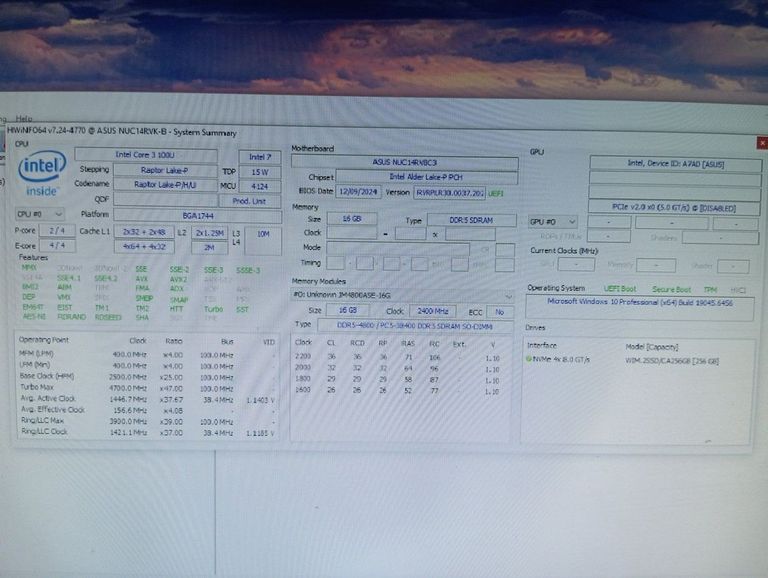This screenshot has width=768, height=578.
Task: Click the Secure Boot indicator
Action: pyautogui.click(x=670, y=289)
